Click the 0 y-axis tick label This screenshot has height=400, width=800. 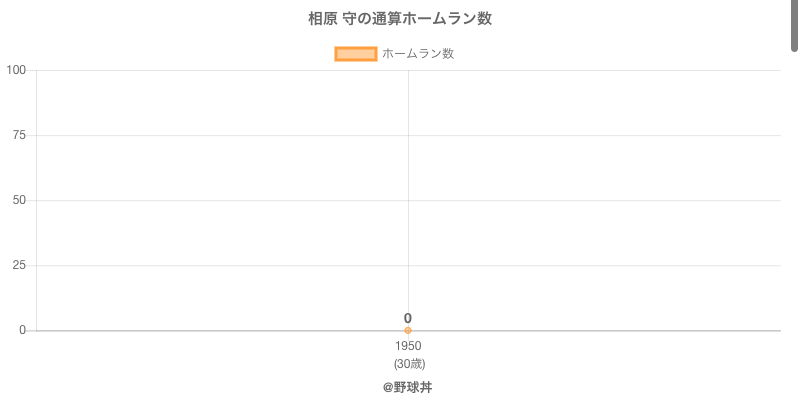tap(22, 330)
